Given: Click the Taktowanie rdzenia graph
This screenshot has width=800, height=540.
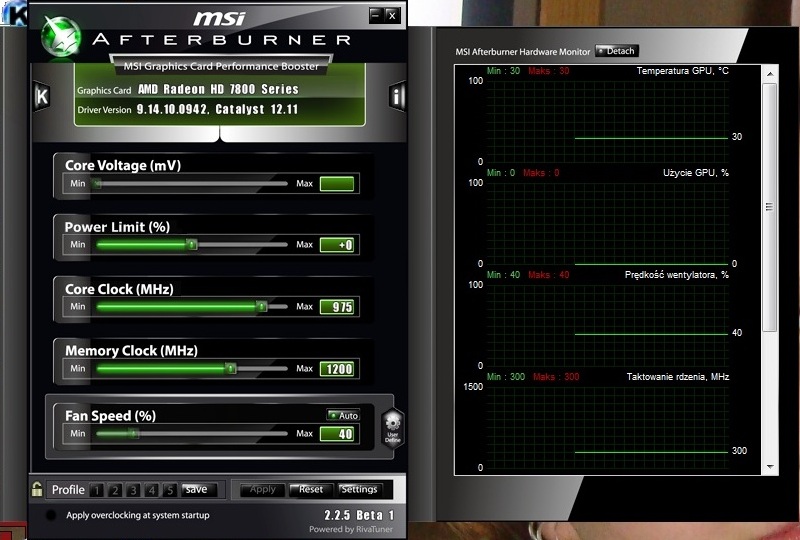Looking at the screenshot, I should click(x=607, y=427).
